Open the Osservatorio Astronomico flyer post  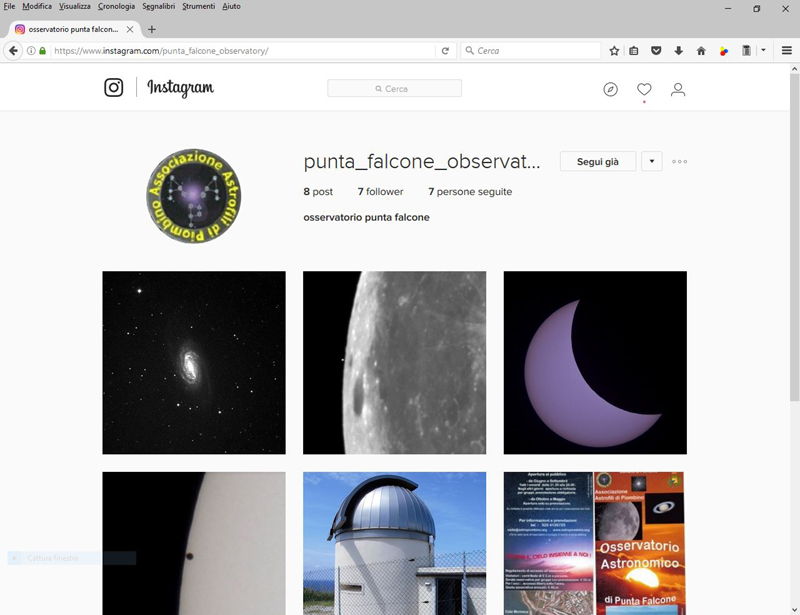tap(595, 544)
